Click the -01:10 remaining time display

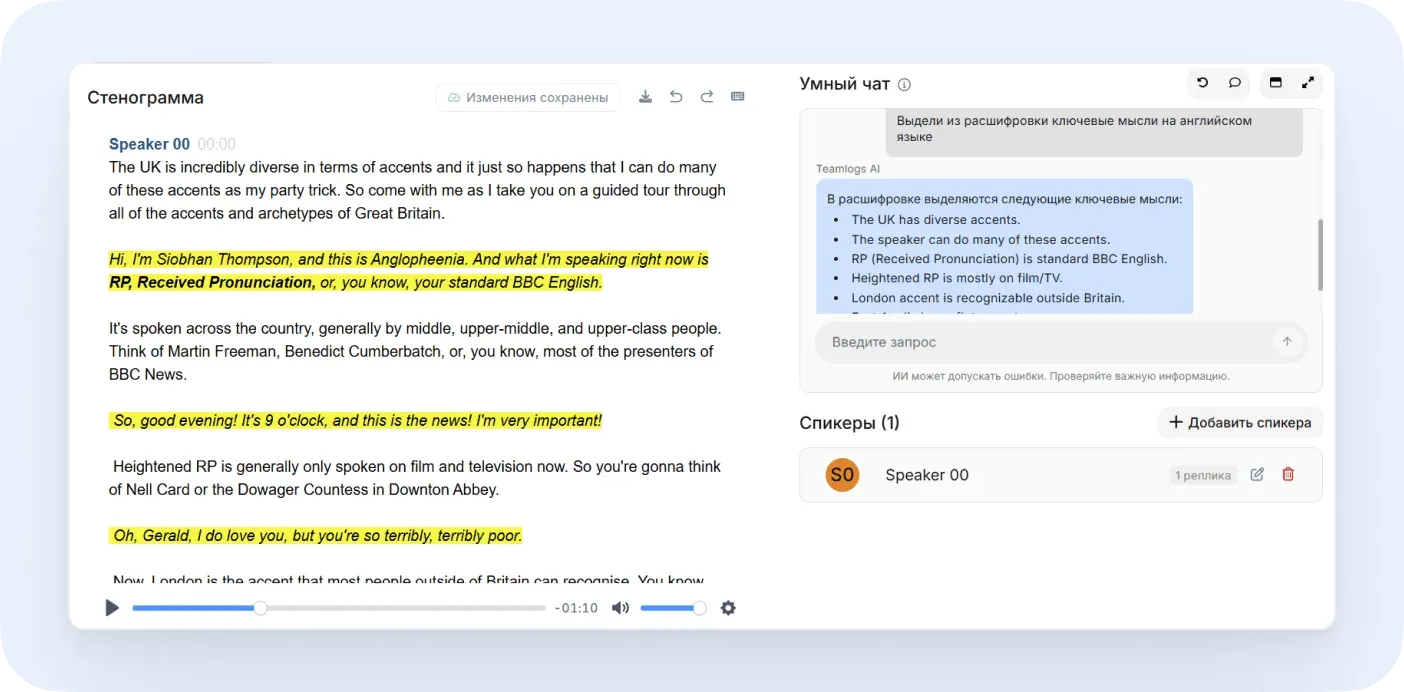tap(576, 608)
